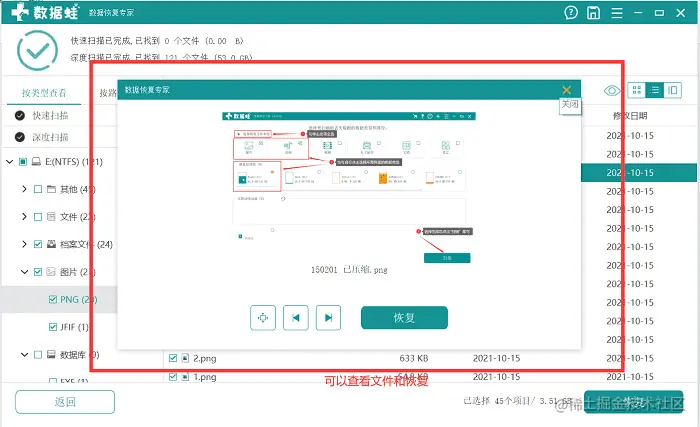Click the 文件 category icon
This screenshot has height=427, width=700.
tap(51, 217)
